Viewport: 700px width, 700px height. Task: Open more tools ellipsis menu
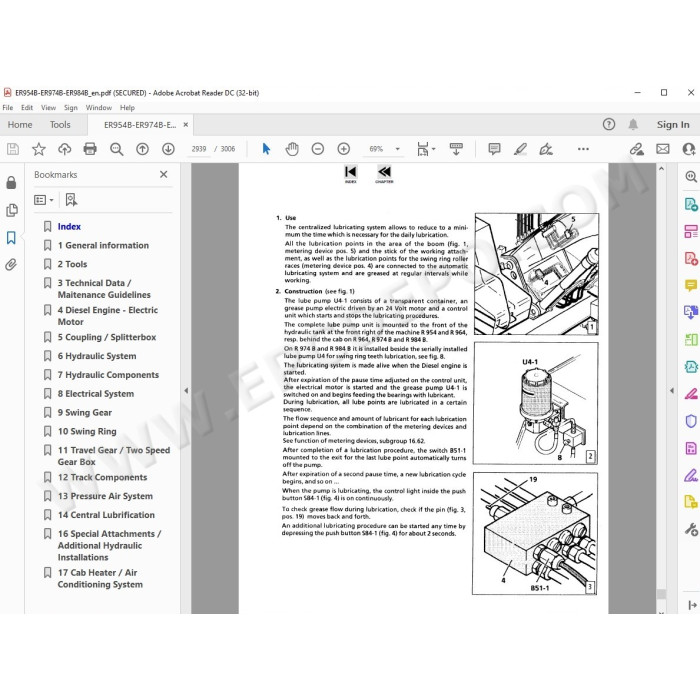tap(583, 149)
